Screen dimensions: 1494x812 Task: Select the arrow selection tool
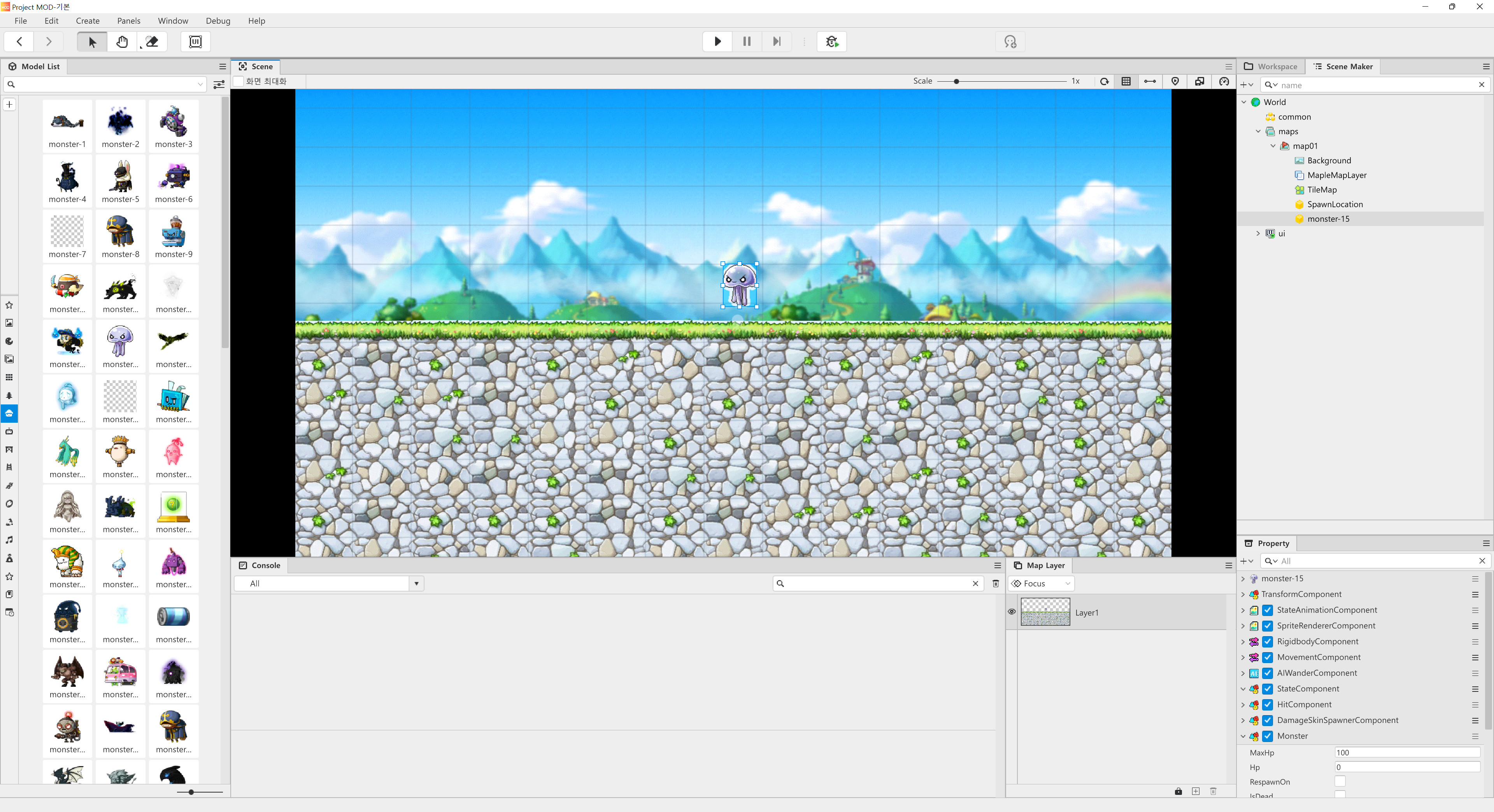pyautogui.click(x=92, y=42)
